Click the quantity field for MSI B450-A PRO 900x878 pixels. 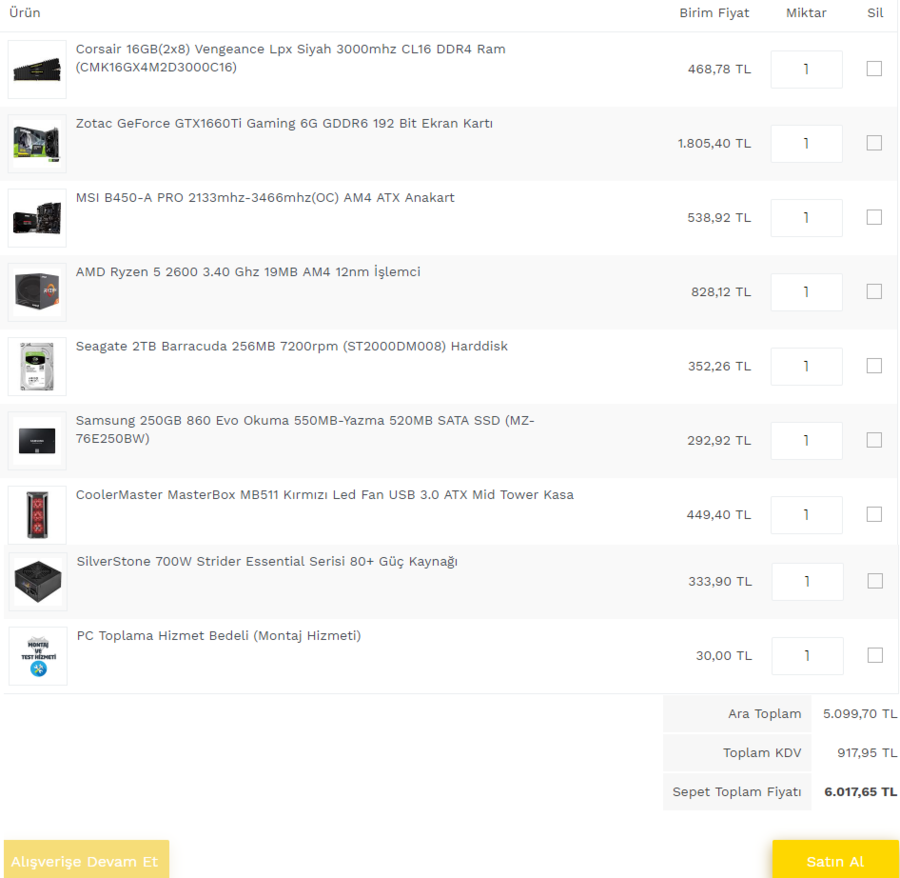[x=806, y=218]
